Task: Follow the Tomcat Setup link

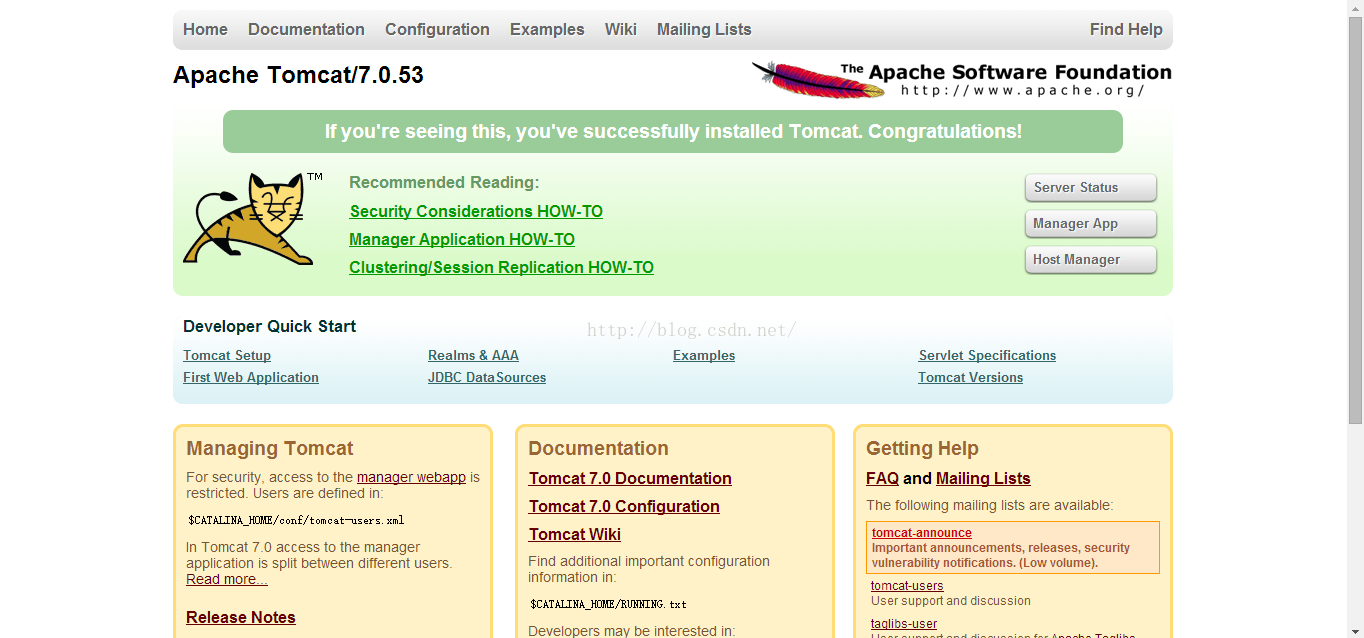Action: 227,355
